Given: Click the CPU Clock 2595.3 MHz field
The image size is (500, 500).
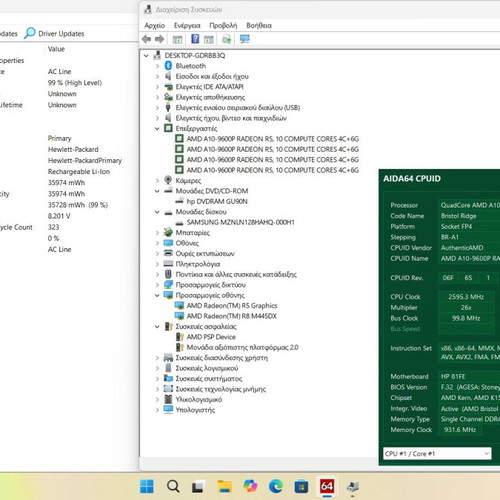Looking at the screenshot, I should coord(466,297).
